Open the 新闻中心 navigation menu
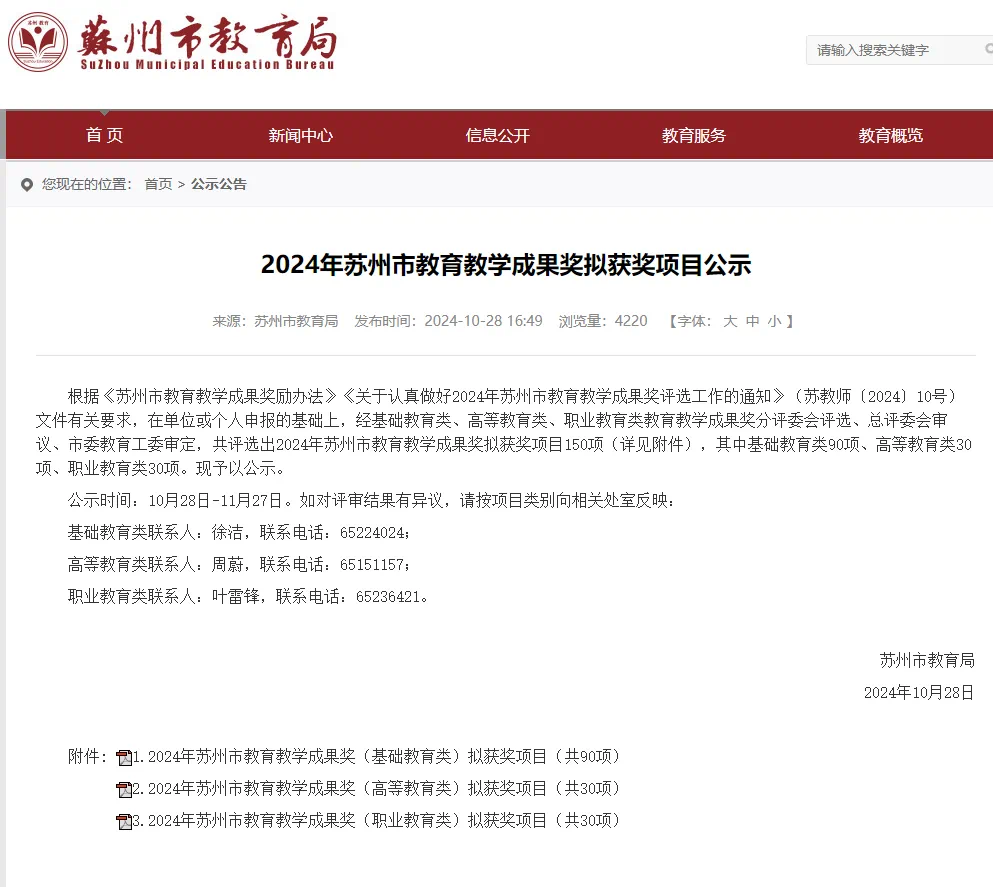 (x=301, y=135)
